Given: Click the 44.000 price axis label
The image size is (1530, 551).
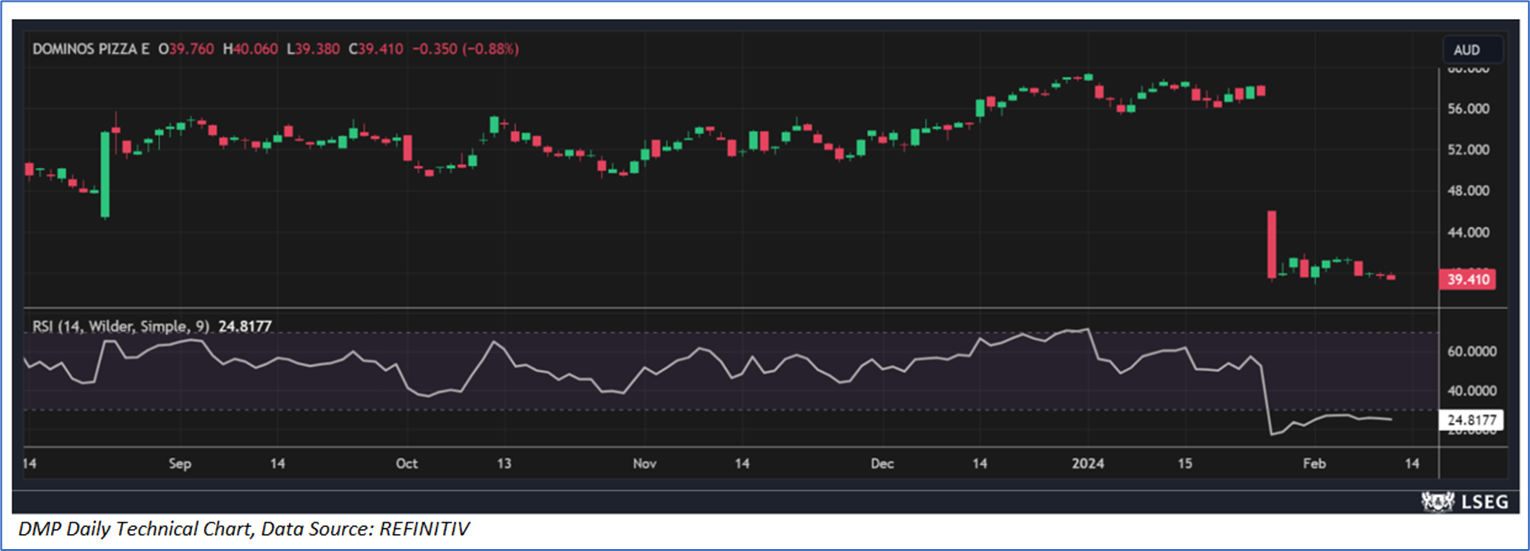Looking at the screenshot, I should [x=1469, y=232].
